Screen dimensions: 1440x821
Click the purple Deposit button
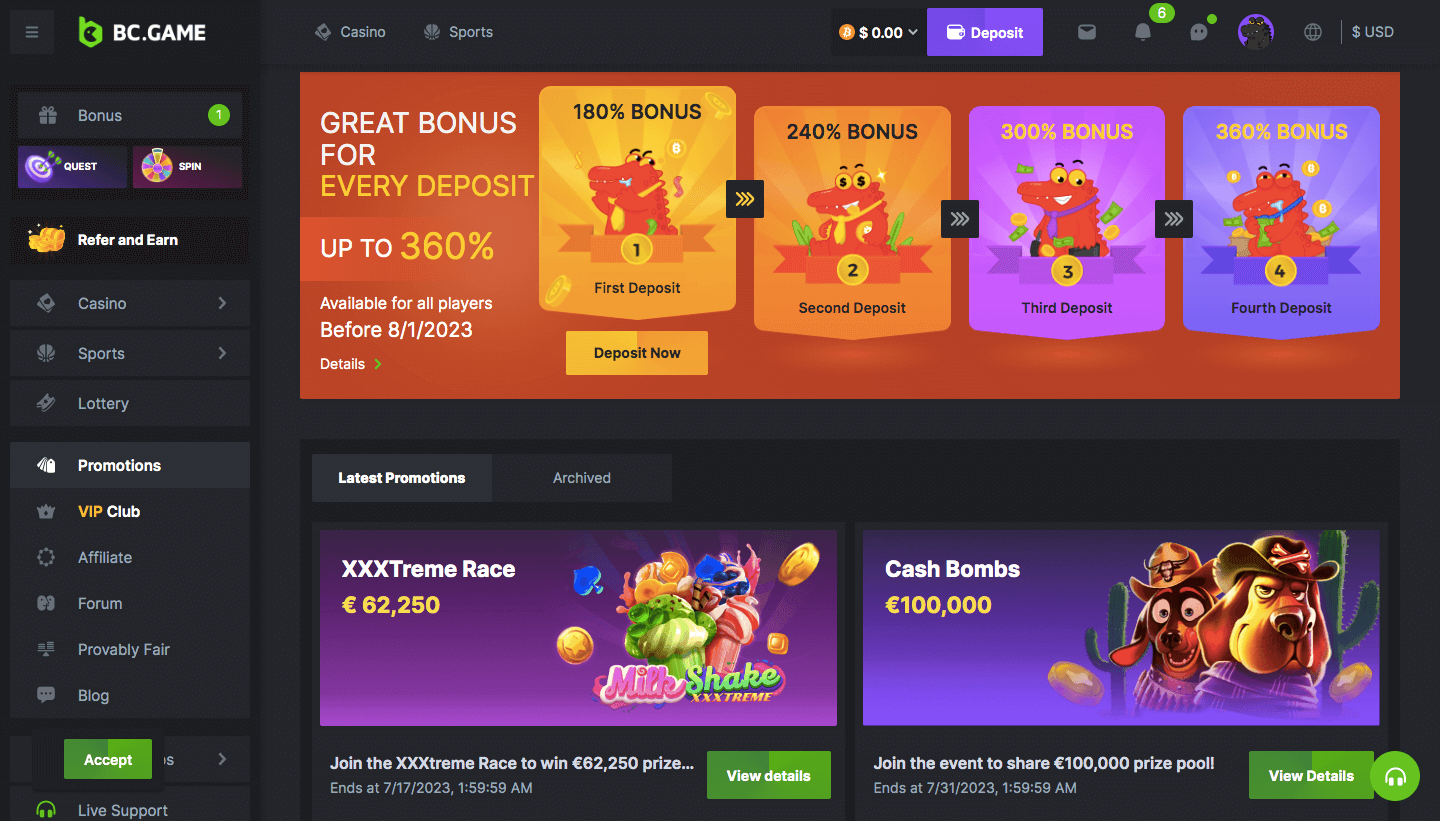click(985, 32)
